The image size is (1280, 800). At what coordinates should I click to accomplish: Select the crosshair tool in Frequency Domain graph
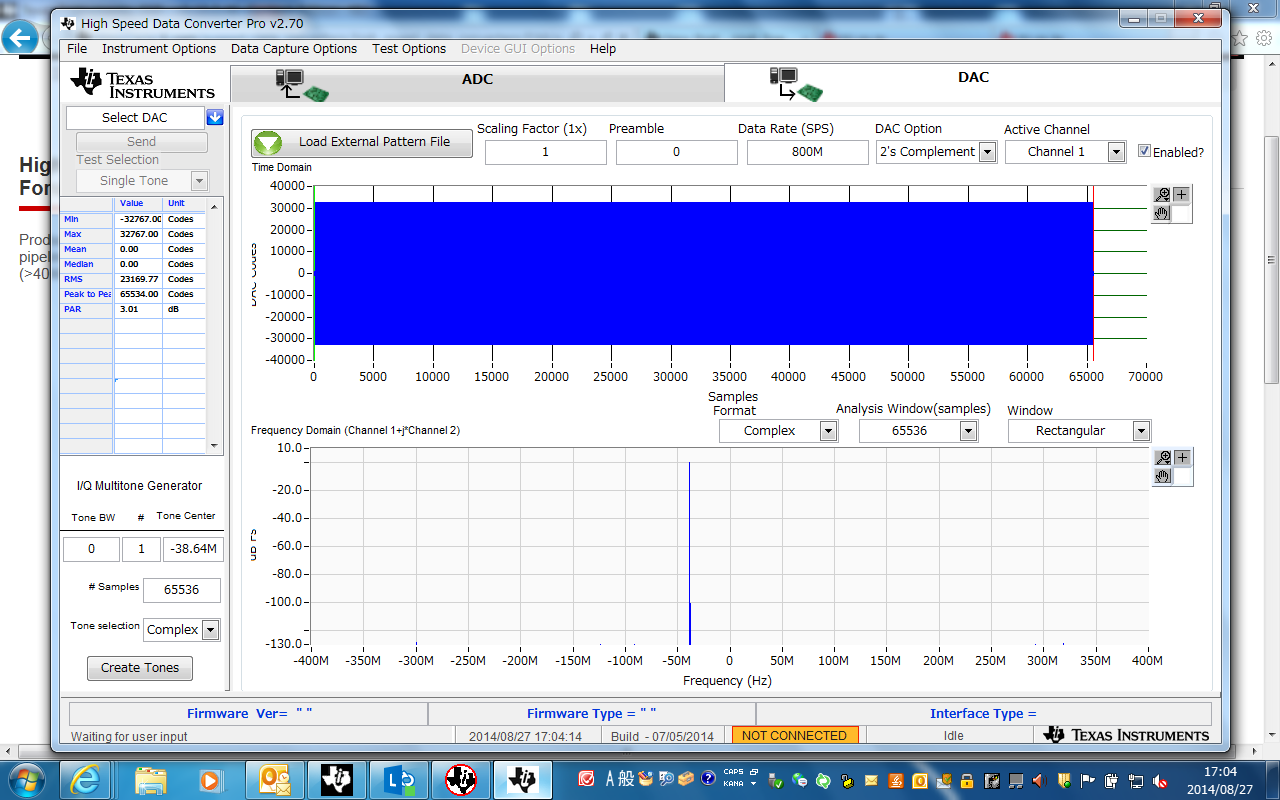coord(1181,458)
